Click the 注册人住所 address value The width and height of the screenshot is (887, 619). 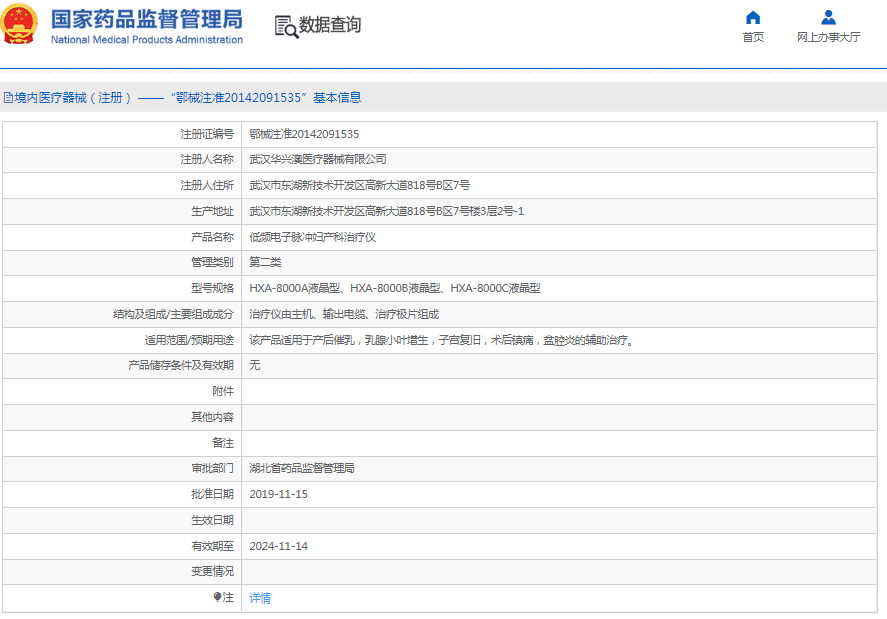[360, 185]
